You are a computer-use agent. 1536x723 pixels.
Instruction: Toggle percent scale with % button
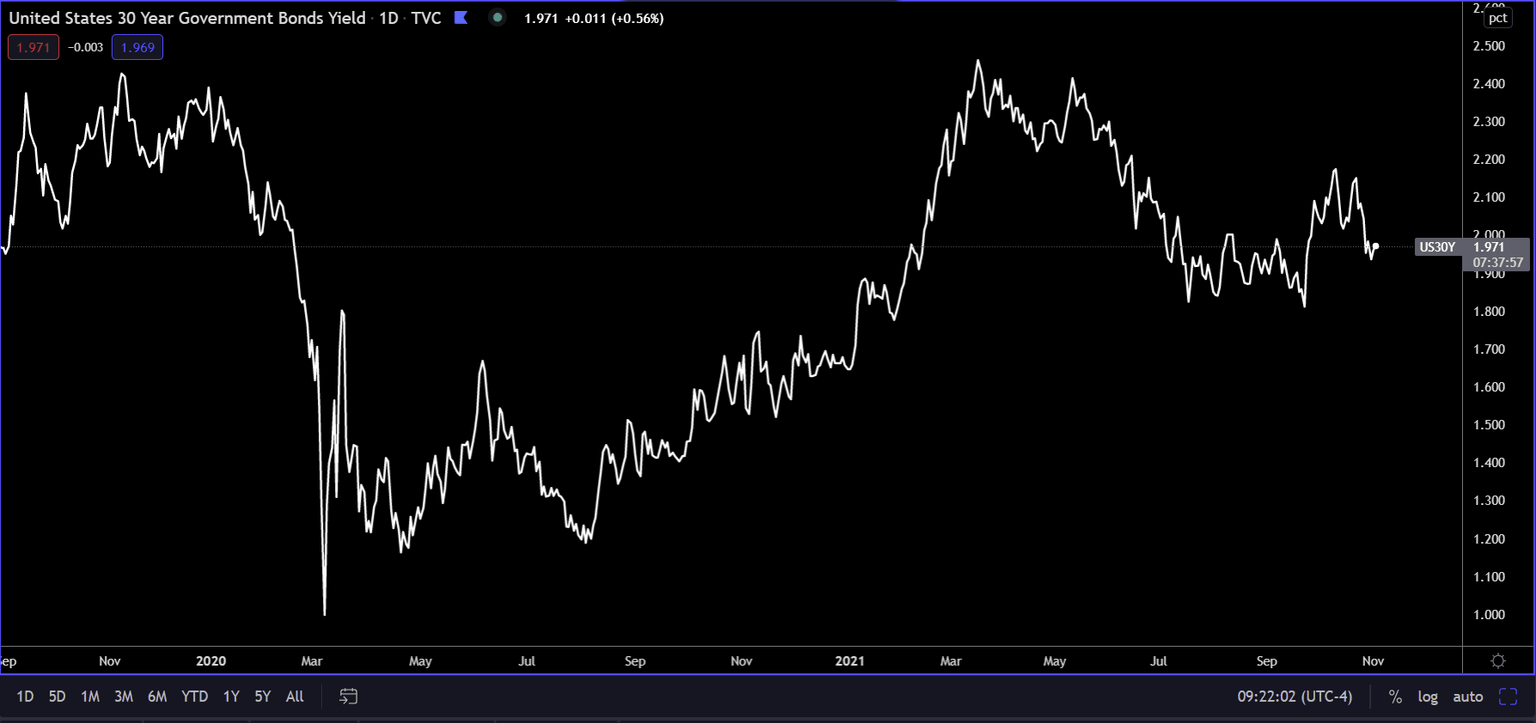pos(1395,697)
